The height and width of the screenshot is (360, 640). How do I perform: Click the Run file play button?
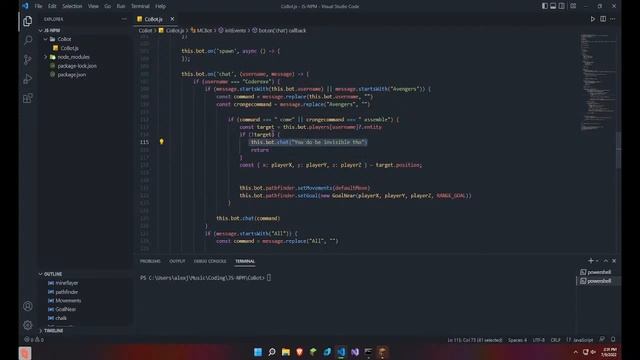coord(593,19)
